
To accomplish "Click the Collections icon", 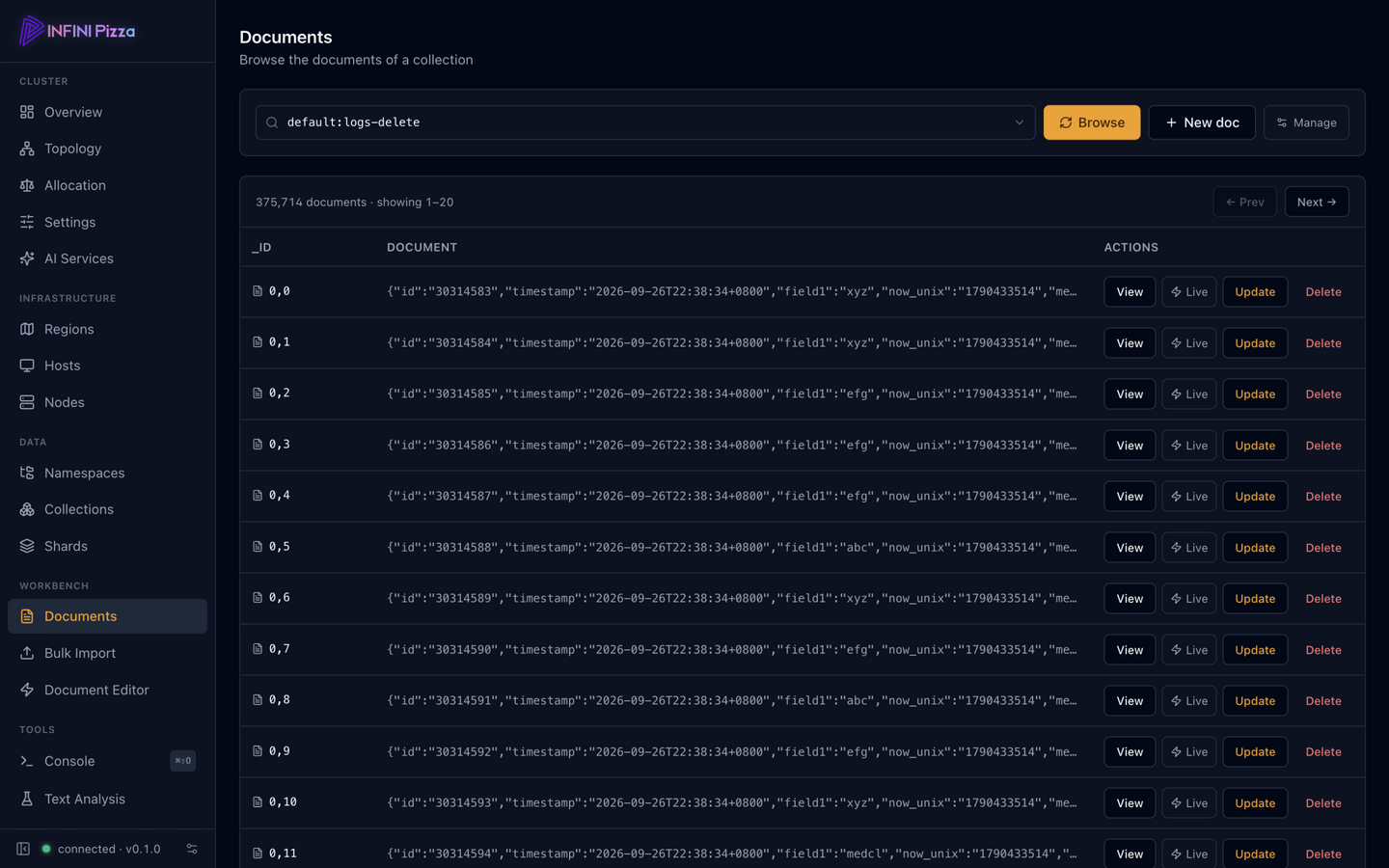I will coord(27,509).
